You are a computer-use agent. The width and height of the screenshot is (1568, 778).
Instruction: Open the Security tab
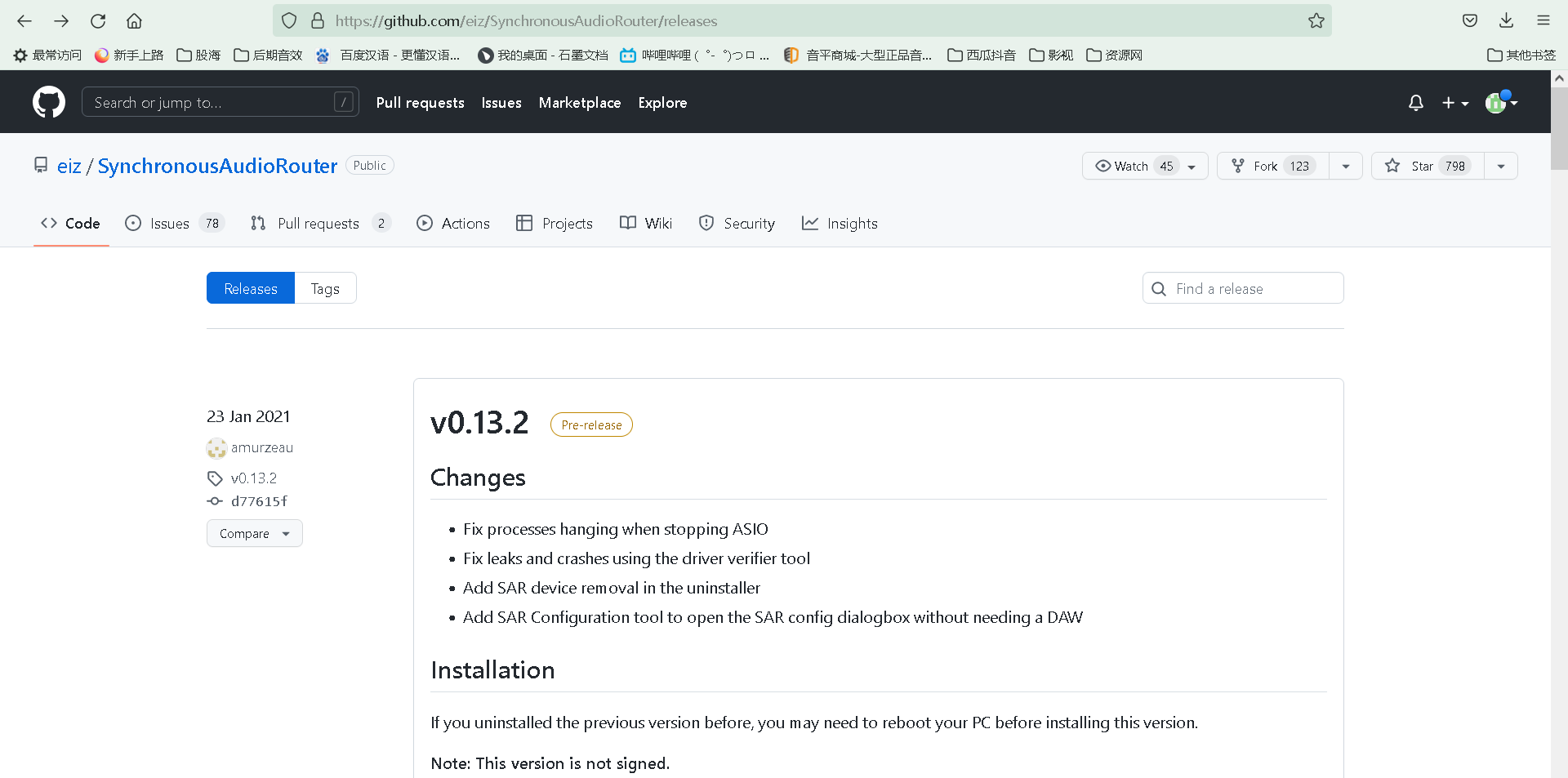pyautogui.click(x=737, y=223)
